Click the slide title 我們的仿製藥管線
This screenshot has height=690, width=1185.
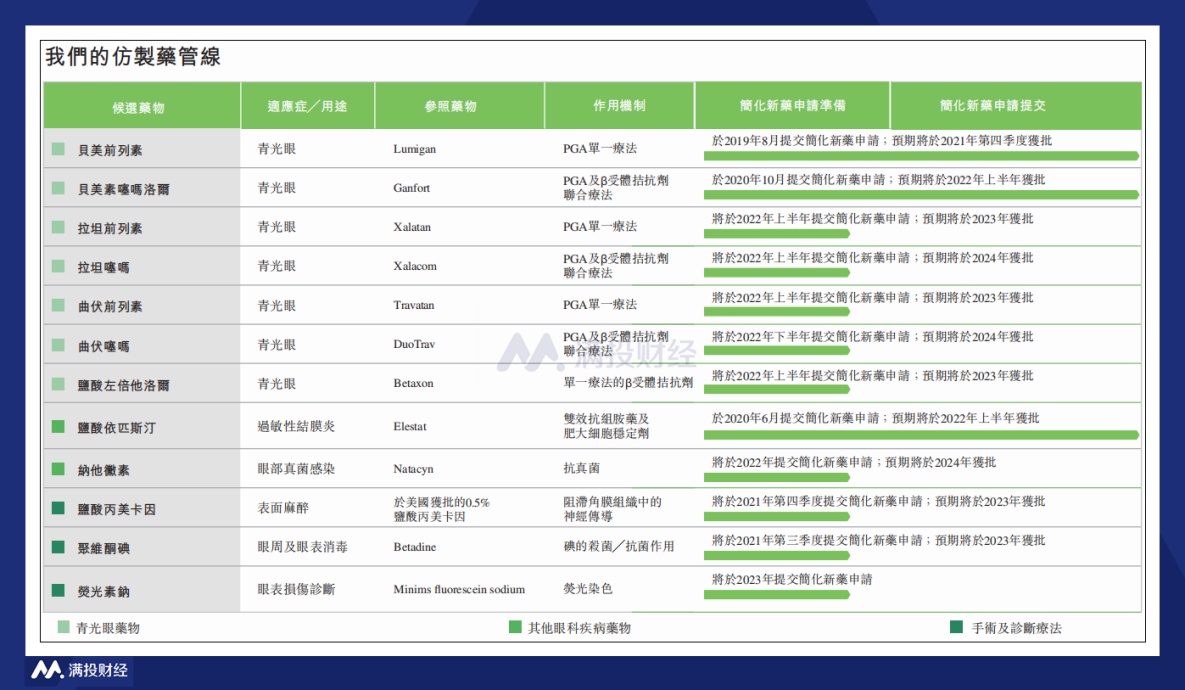(133, 57)
